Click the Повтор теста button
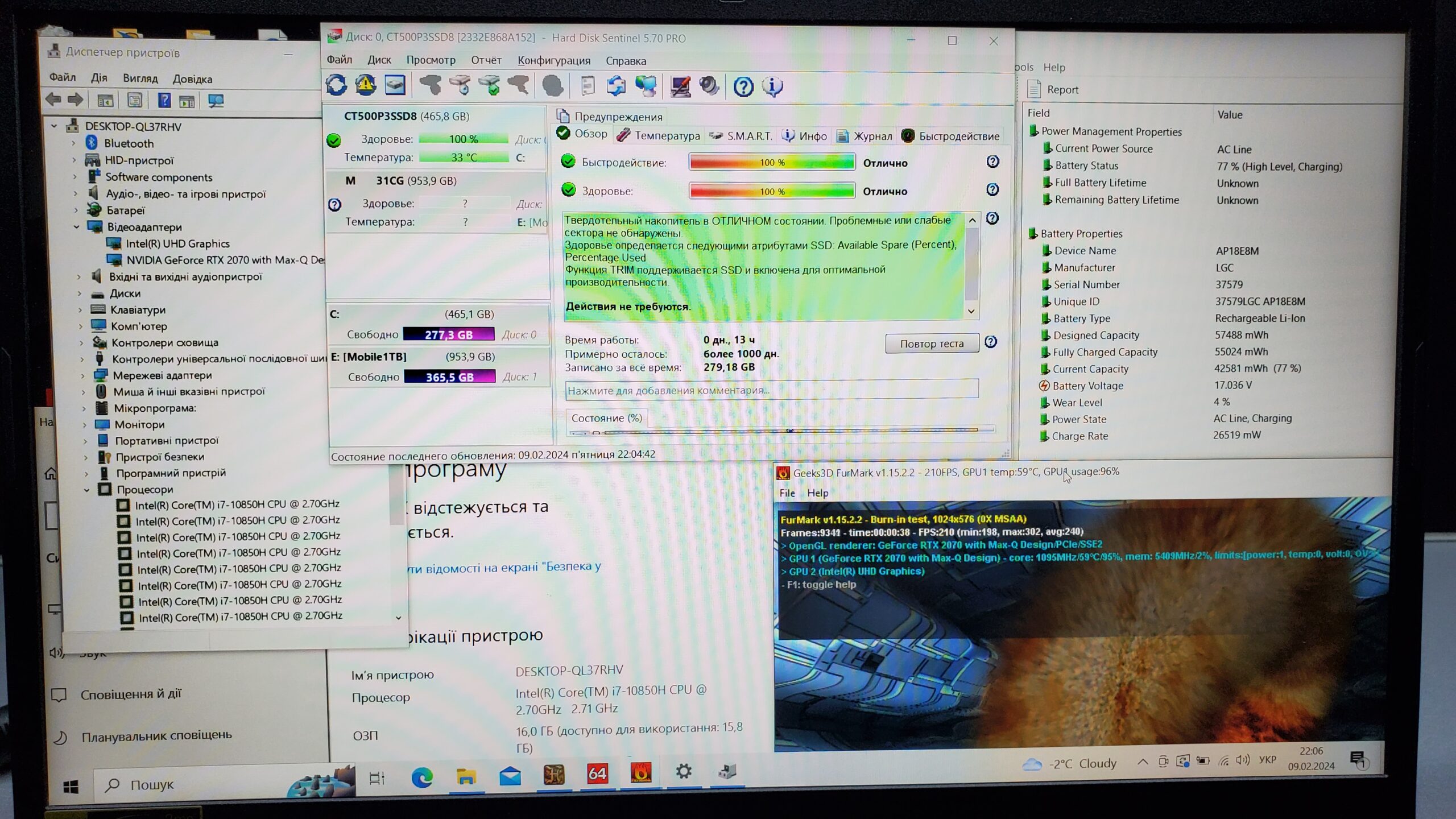 coord(932,344)
